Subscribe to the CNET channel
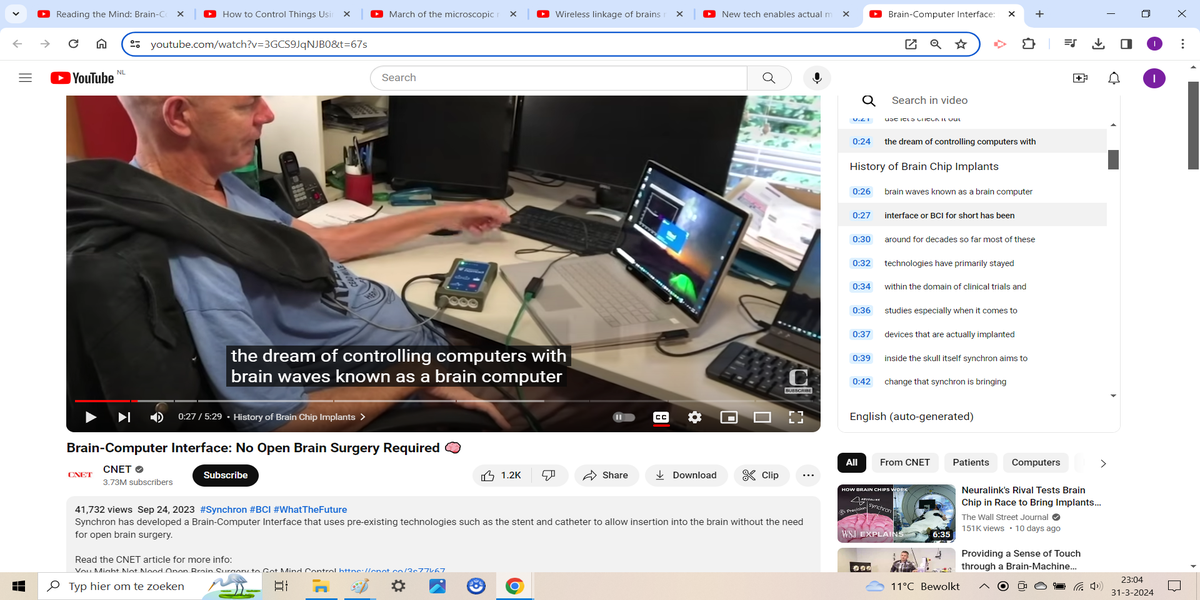Viewport: 1200px width, 600px height. point(226,475)
